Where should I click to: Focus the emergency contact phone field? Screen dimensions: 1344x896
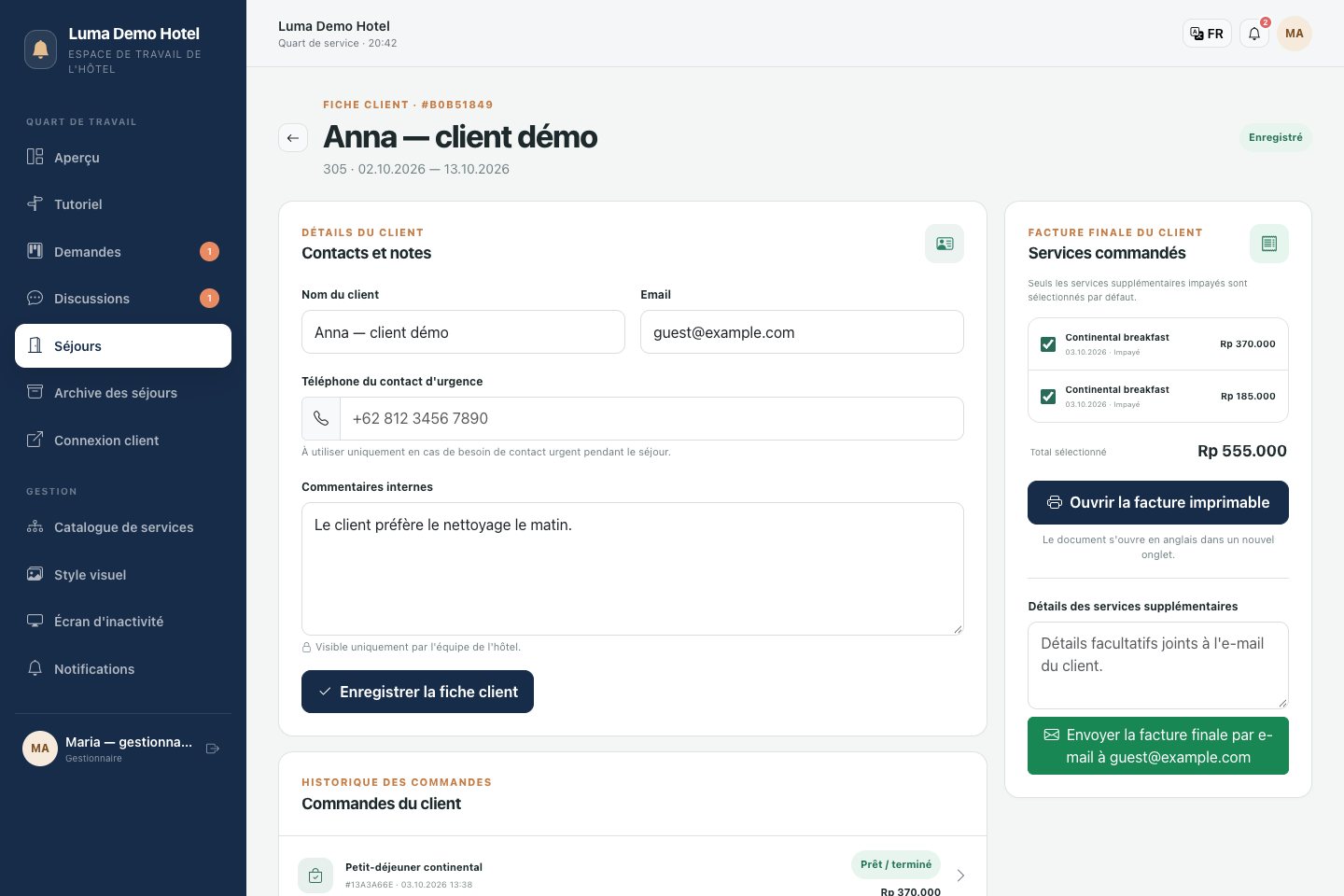(651, 418)
